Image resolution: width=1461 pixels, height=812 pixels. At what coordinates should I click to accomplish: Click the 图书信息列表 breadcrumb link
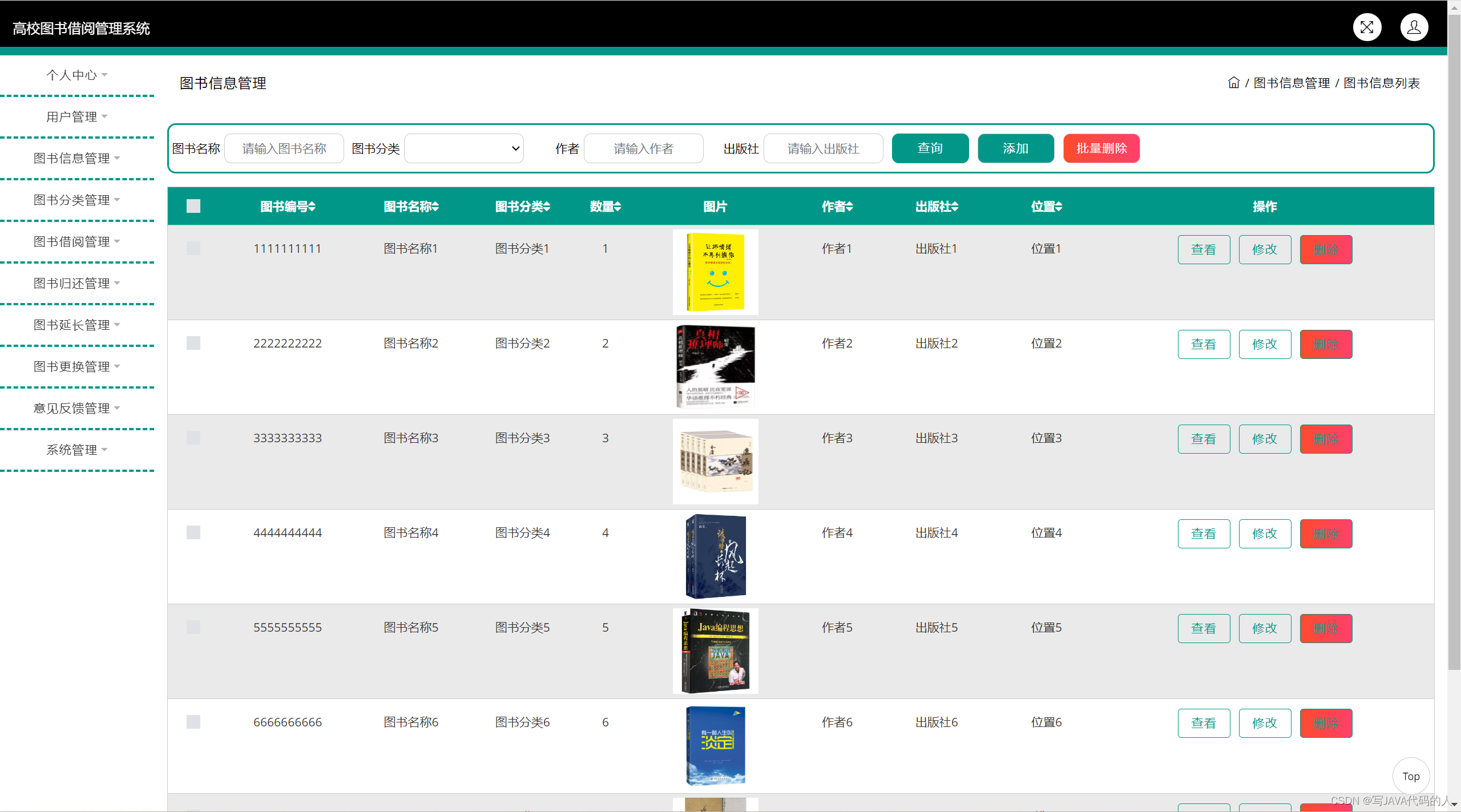point(1382,83)
